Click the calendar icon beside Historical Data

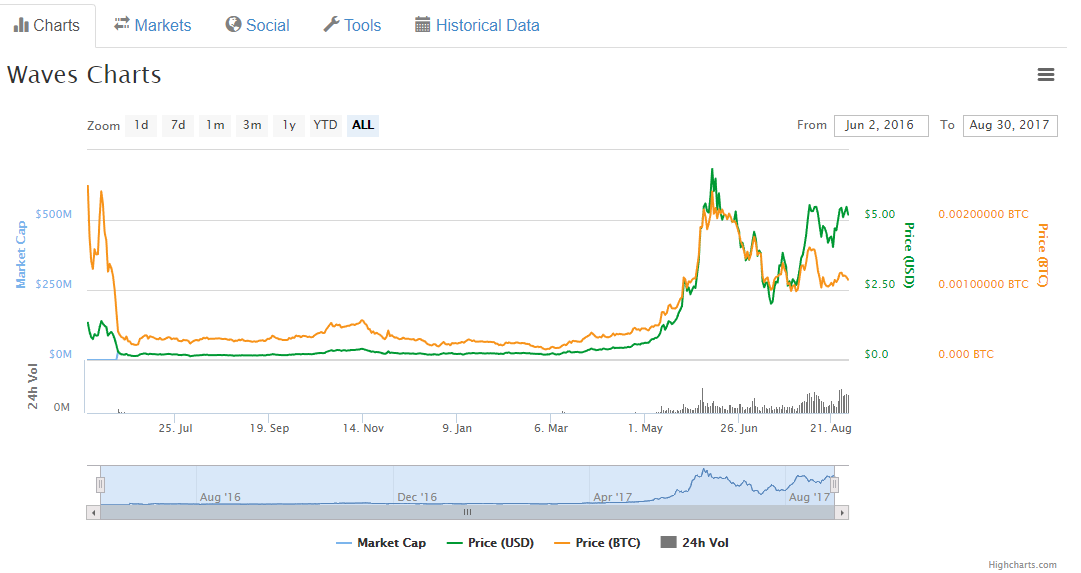[x=423, y=25]
